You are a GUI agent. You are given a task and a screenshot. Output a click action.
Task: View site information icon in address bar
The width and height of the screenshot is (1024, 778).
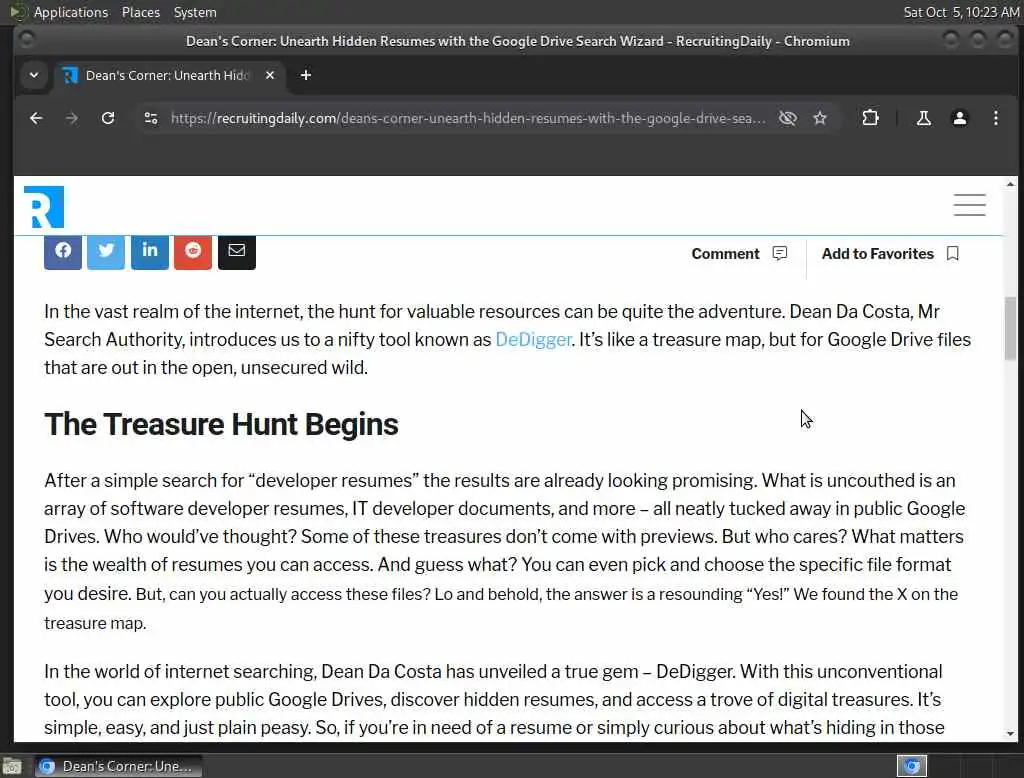click(x=151, y=118)
